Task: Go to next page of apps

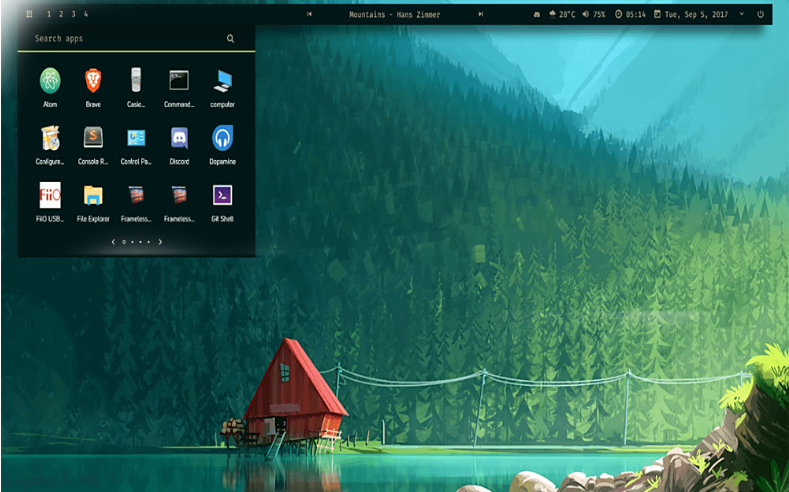Action: (160, 241)
